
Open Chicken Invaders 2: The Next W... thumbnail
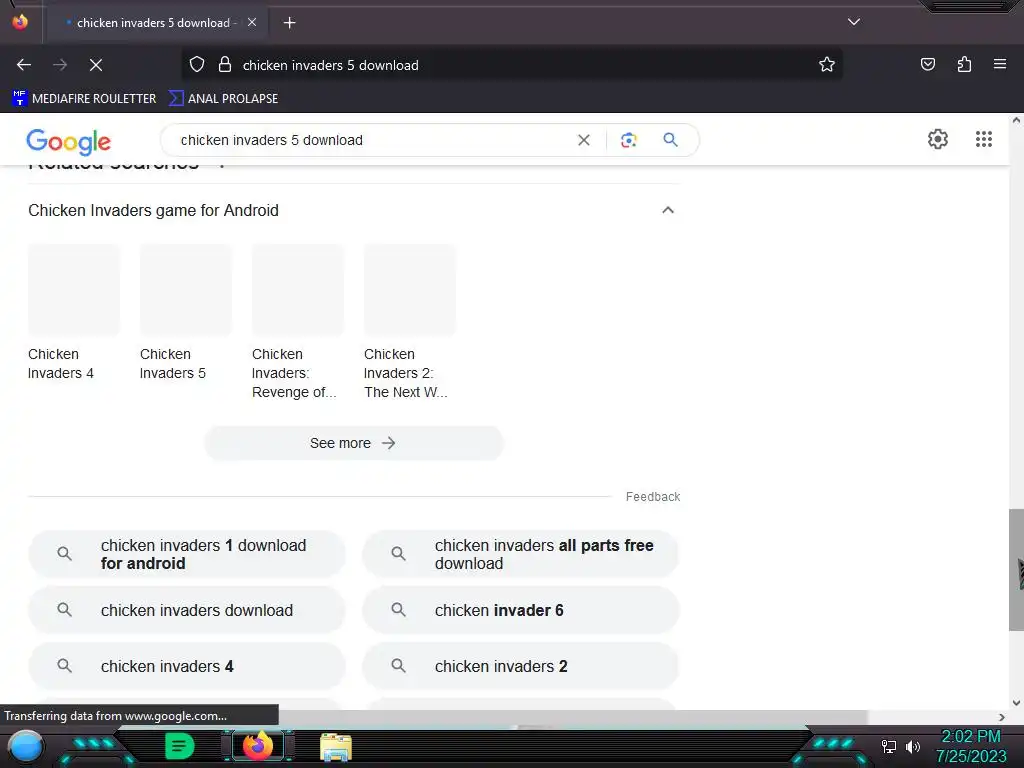(409, 291)
